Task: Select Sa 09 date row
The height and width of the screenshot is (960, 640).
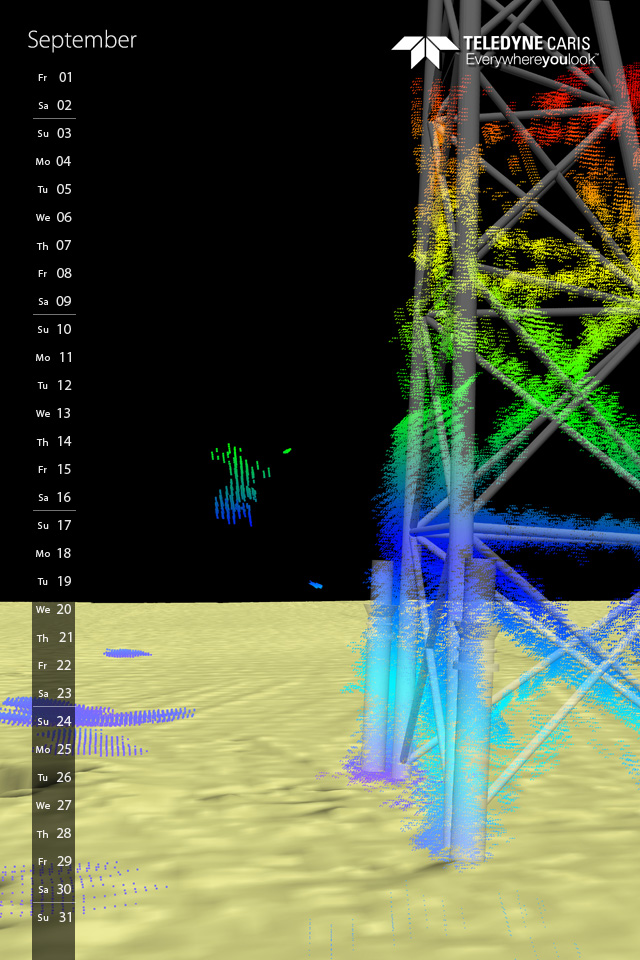Action: click(x=54, y=301)
